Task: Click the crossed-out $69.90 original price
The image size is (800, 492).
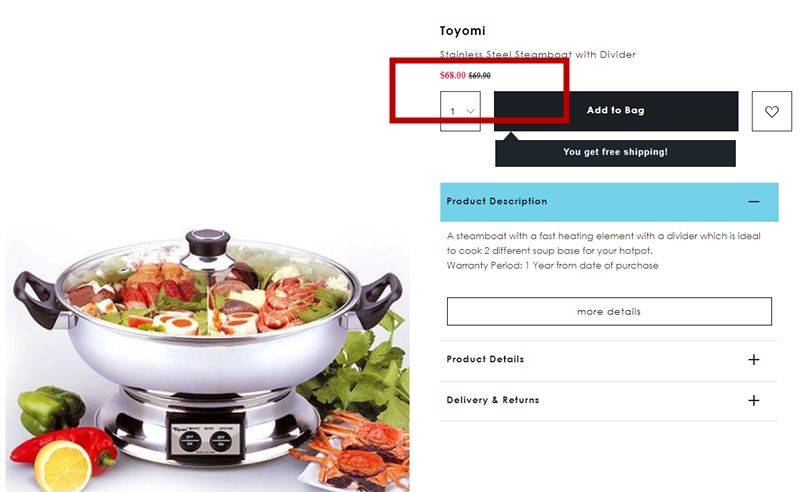Action: [x=480, y=76]
